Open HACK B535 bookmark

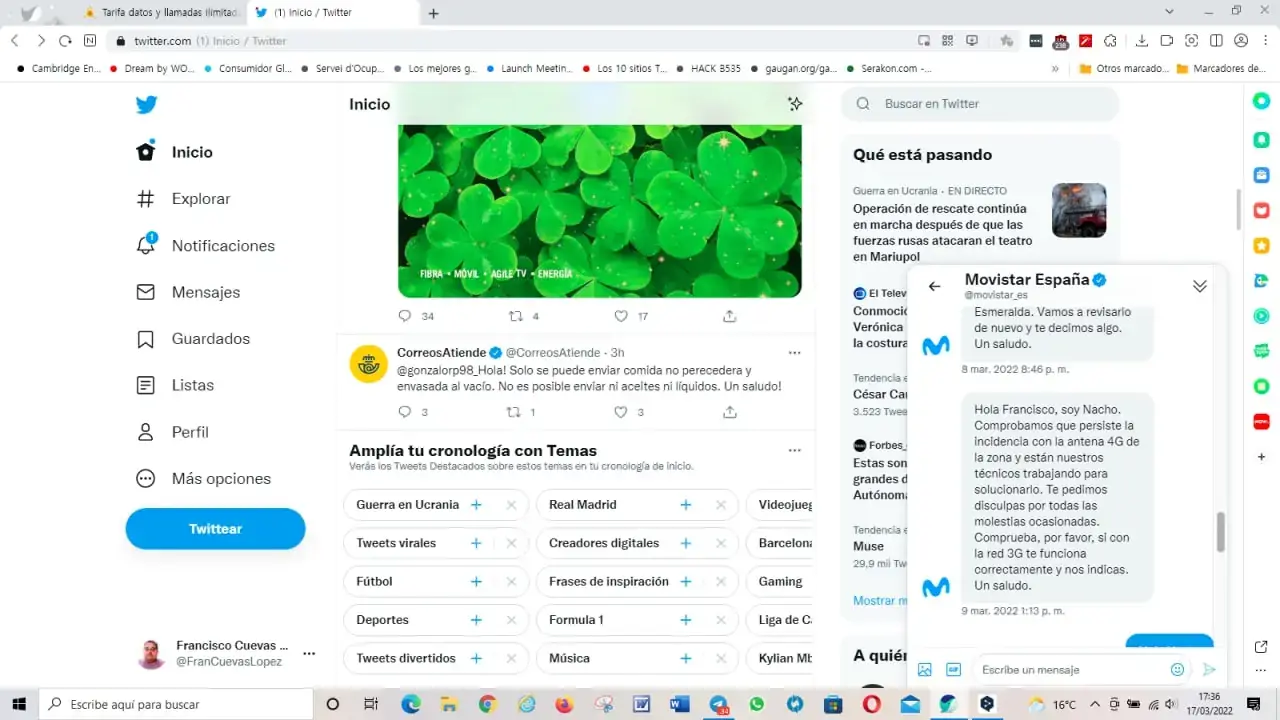click(x=708, y=69)
